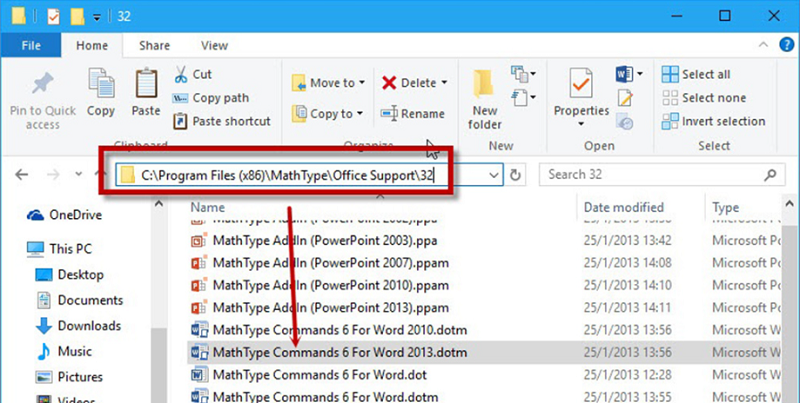This screenshot has height=403, width=800.
Task: Click the Pin to Quick access icon
Action: click(x=42, y=85)
